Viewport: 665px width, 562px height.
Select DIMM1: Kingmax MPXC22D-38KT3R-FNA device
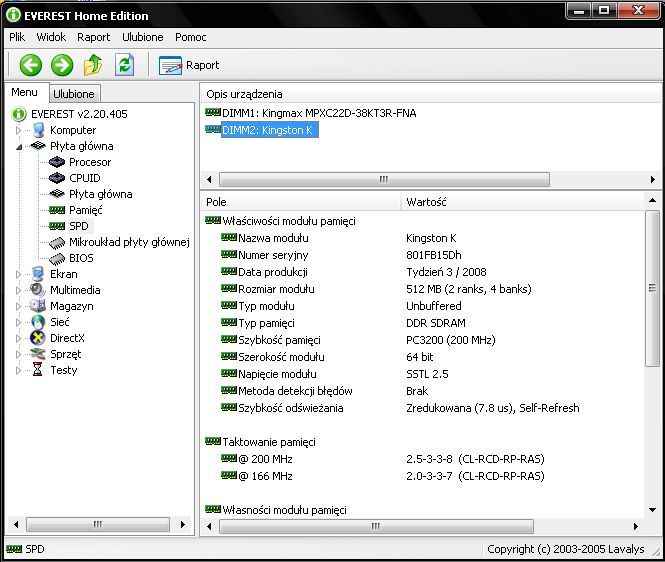point(319,113)
